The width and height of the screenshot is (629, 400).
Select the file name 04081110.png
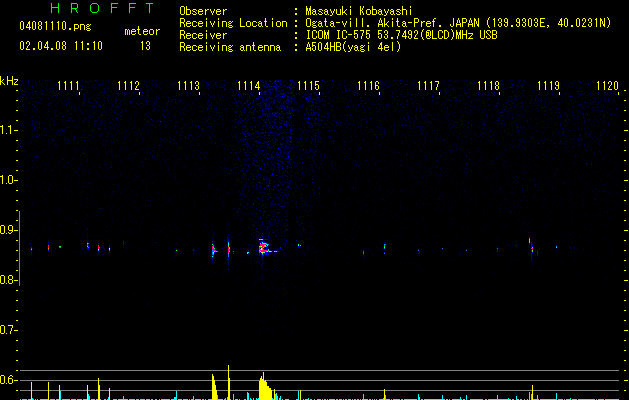click(x=55, y=27)
